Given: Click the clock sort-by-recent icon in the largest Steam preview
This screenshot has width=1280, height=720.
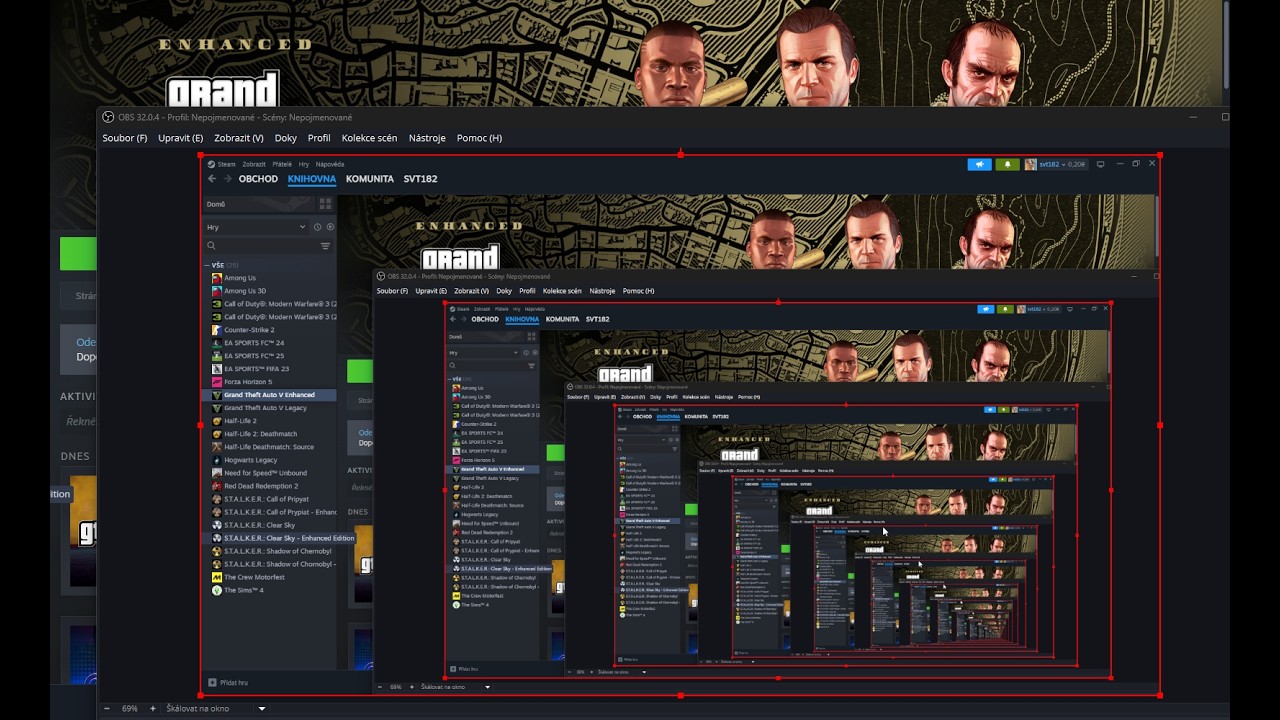Looking at the screenshot, I should 318,227.
